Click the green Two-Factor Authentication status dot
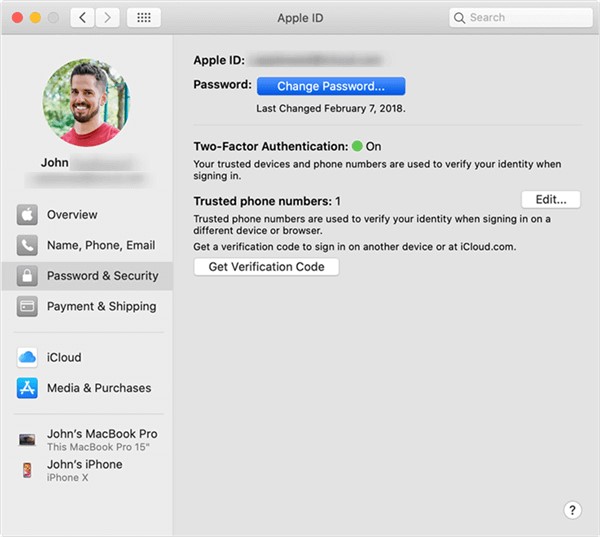The height and width of the screenshot is (537, 600). pos(357,146)
